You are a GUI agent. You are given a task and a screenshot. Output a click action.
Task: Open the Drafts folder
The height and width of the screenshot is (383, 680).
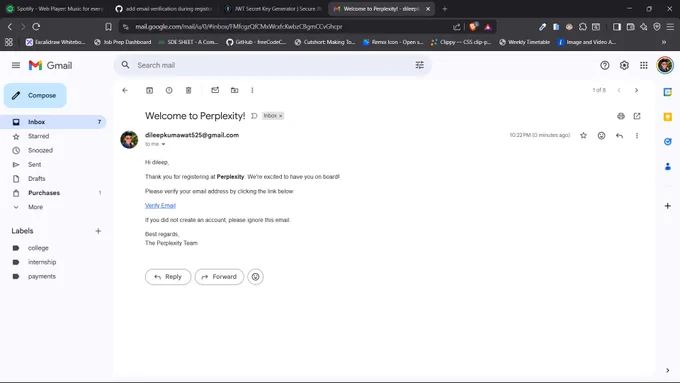(x=53, y=179)
